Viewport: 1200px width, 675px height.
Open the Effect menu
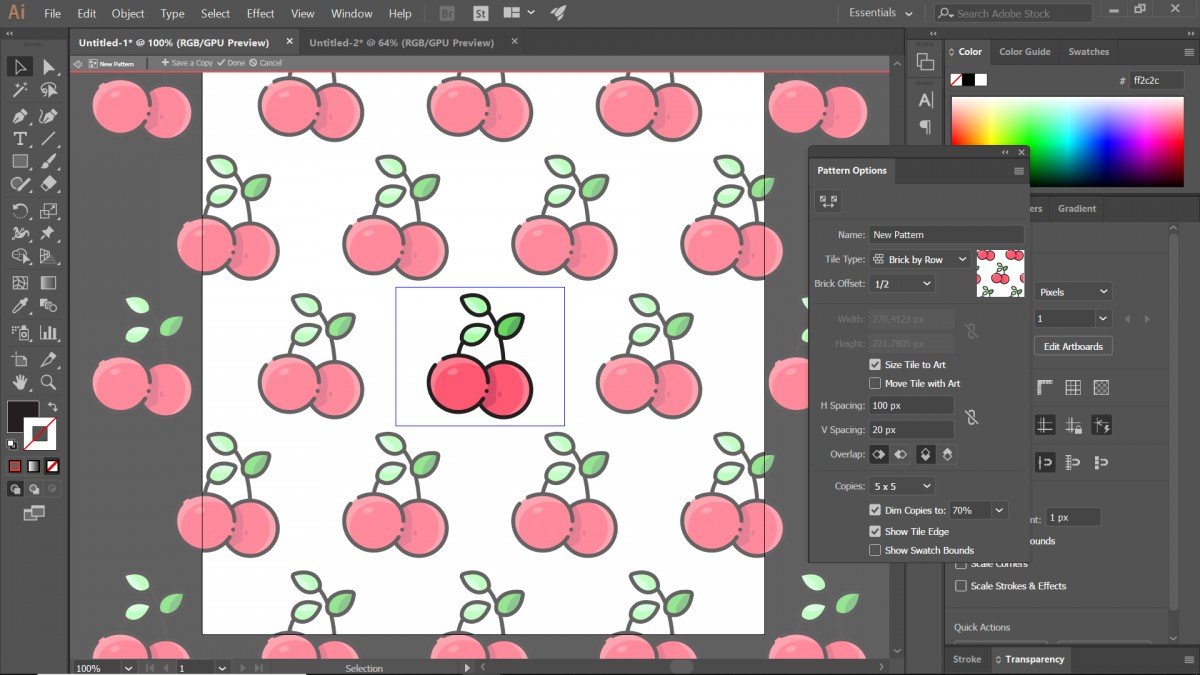(260, 14)
